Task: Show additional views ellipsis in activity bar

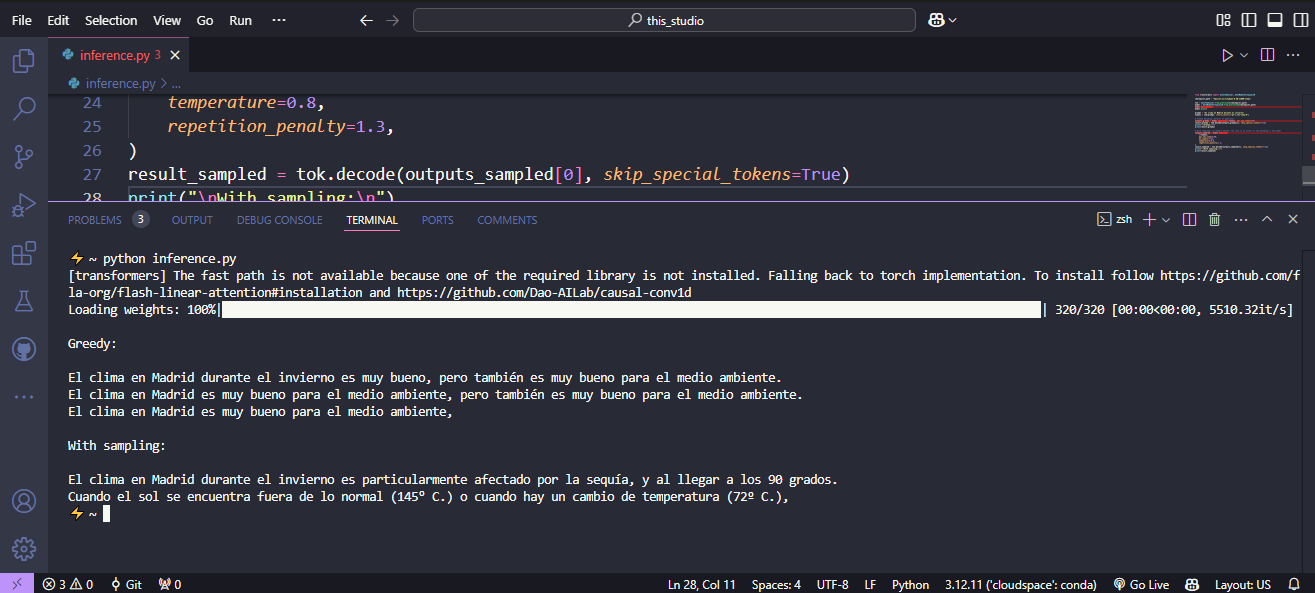Action: pos(24,397)
